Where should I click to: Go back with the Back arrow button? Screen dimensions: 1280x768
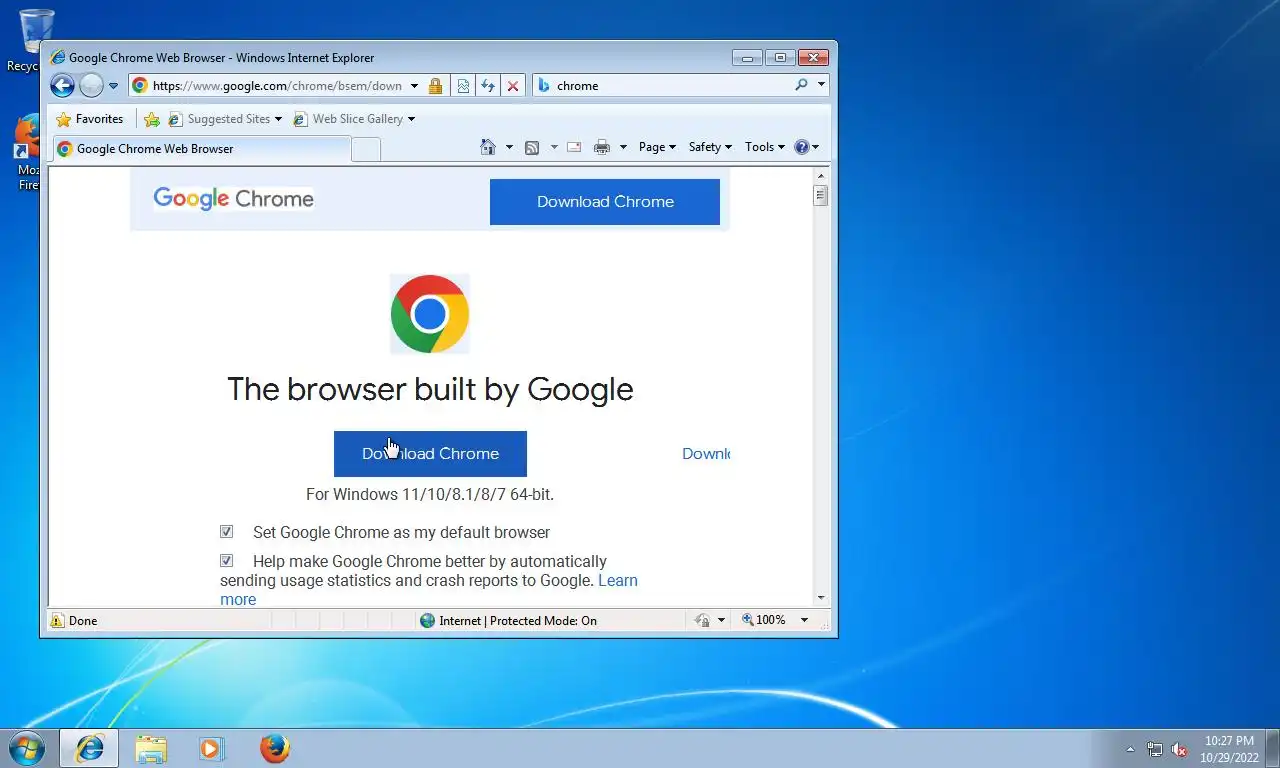coord(62,85)
